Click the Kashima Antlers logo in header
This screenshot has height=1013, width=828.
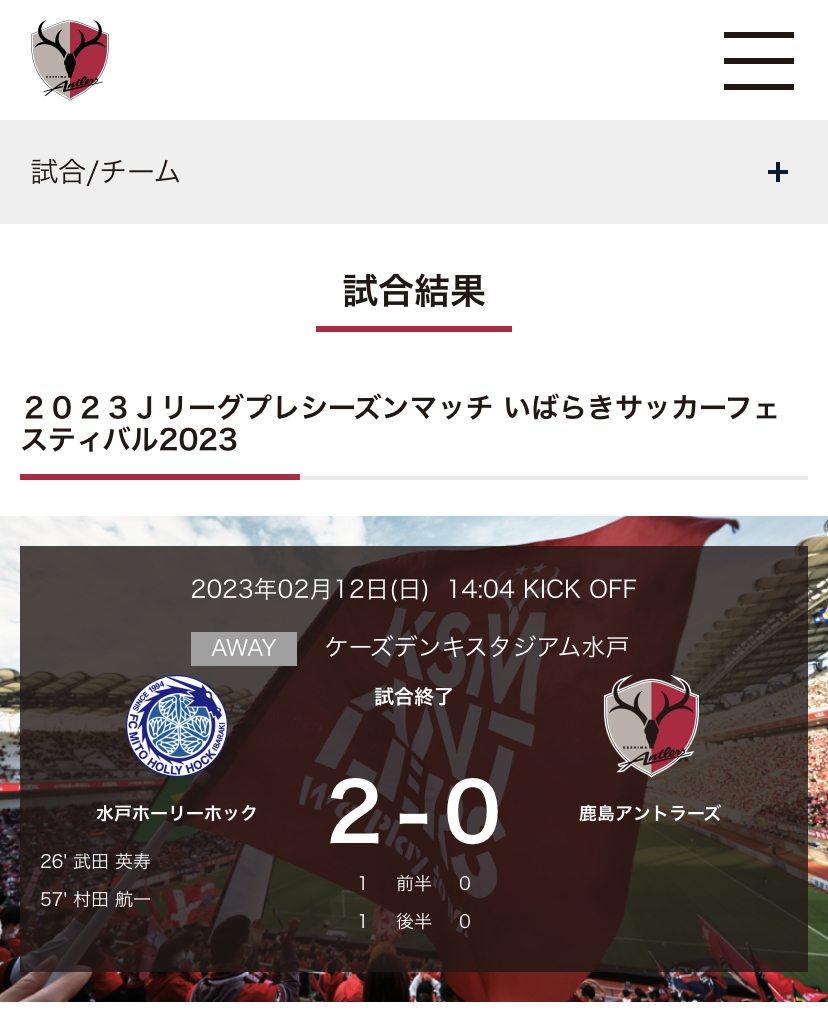click(x=70, y=59)
